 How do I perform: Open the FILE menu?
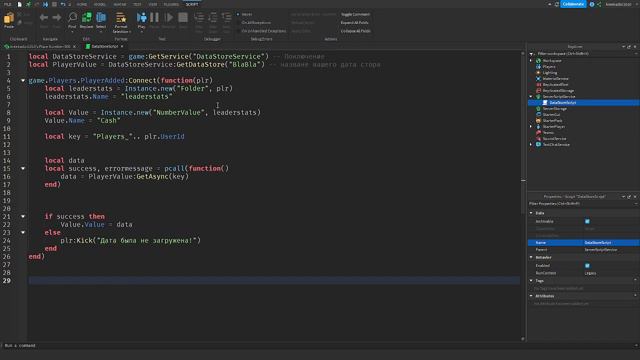click(8, 4)
